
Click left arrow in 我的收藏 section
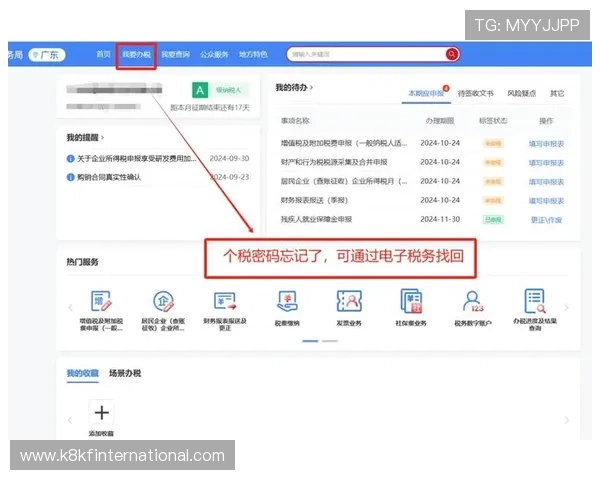tap(70, 420)
